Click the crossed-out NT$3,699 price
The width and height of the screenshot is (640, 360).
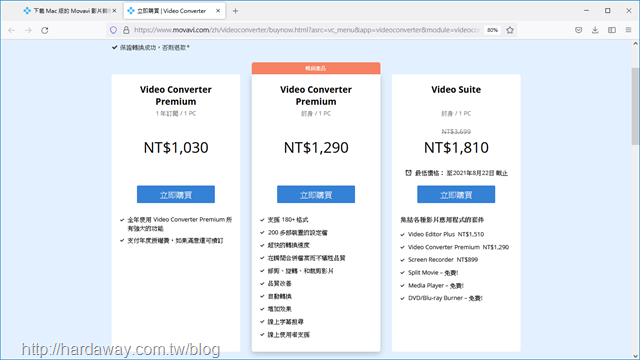tap(456, 131)
